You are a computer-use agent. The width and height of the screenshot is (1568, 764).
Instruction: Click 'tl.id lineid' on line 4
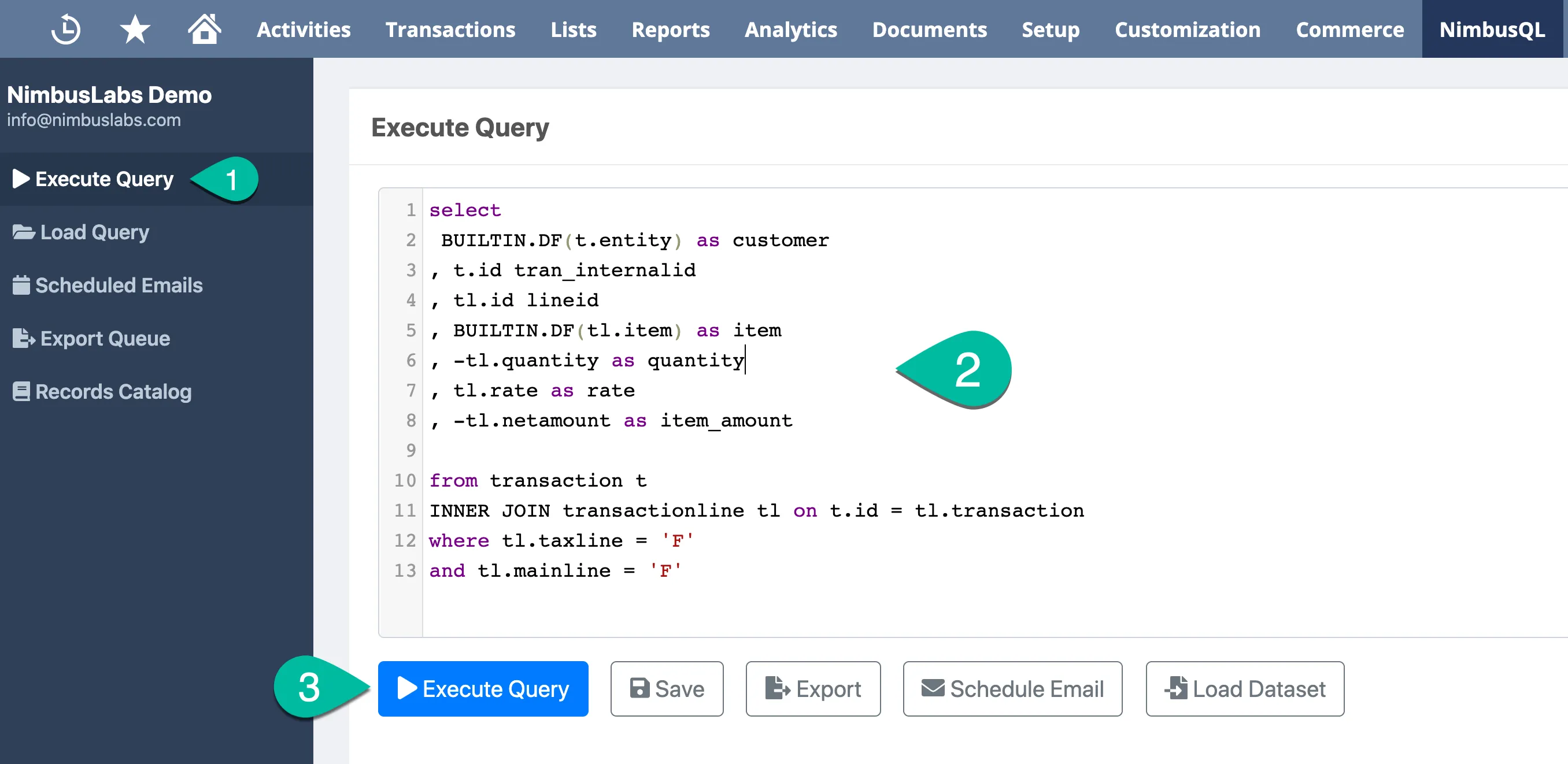point(526,300)
